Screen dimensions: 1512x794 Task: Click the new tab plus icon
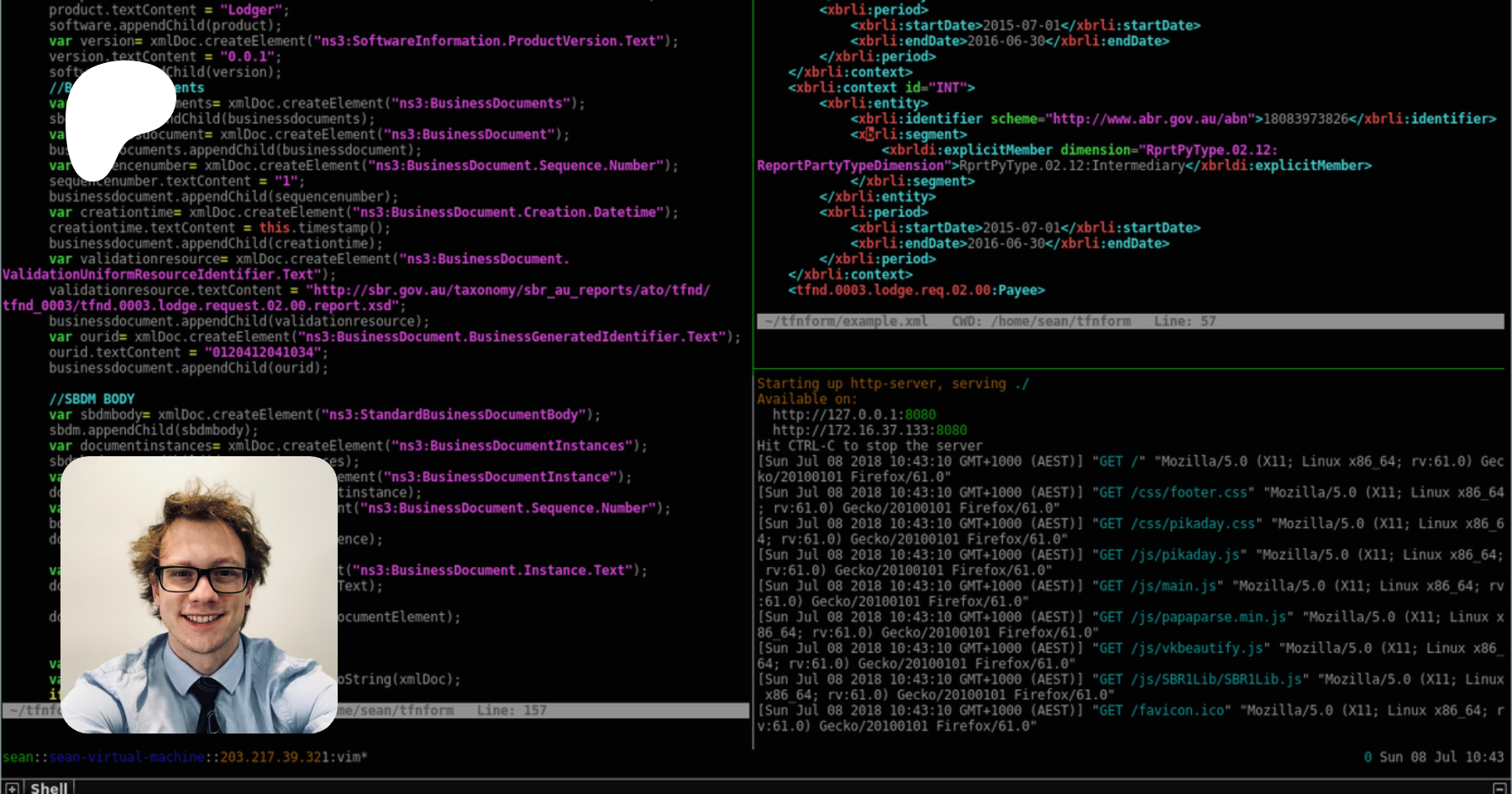pyautogui.click(x=12, y=788)
